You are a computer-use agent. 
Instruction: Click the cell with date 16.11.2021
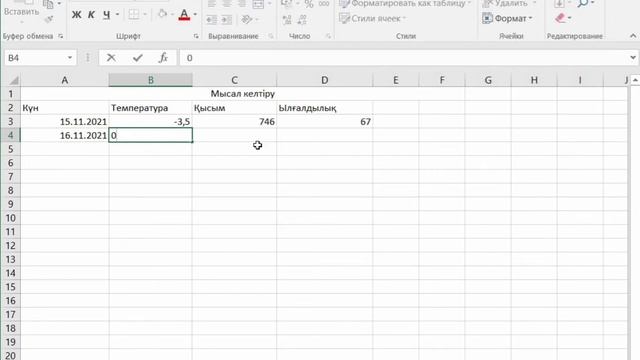(x=64, y=136)
